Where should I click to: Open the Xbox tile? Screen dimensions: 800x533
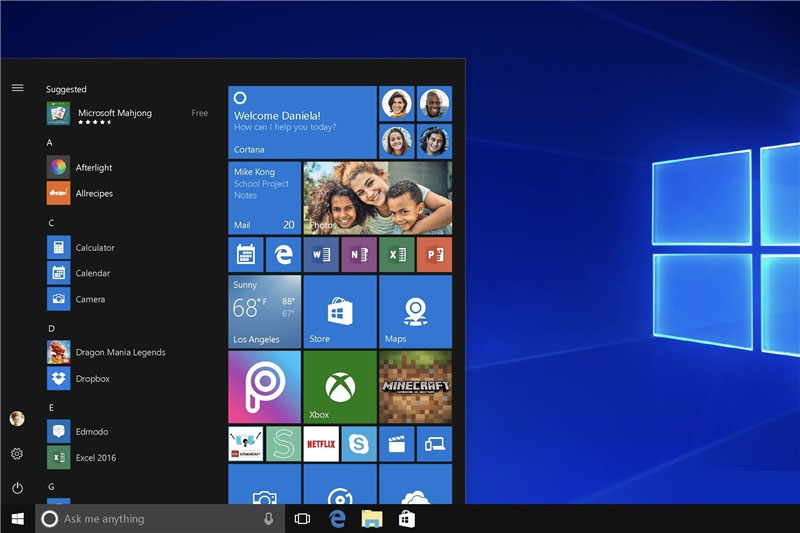click(340, 386)
